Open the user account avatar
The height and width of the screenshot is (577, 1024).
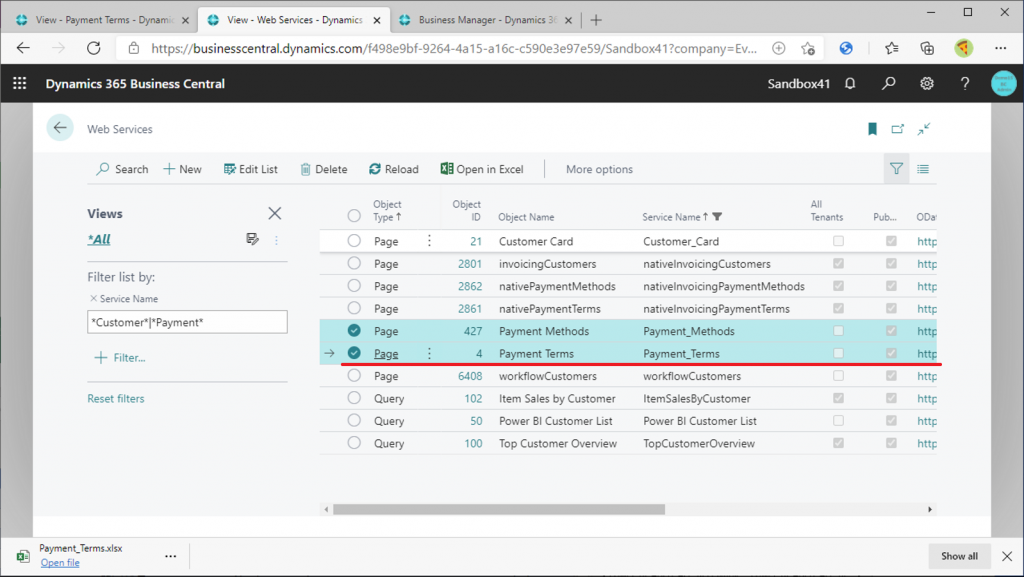1003,84
